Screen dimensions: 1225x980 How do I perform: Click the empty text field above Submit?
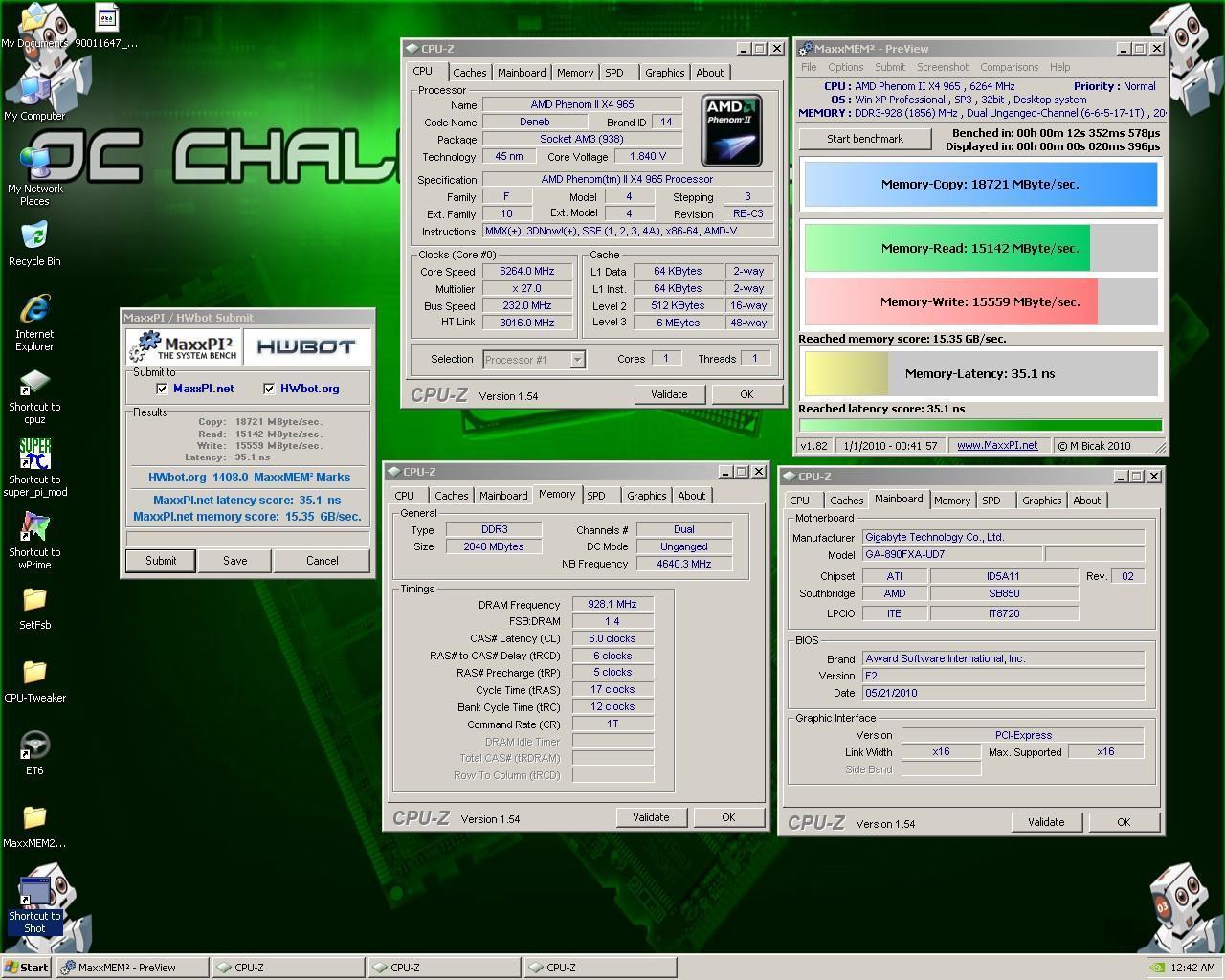click(248, 539)
